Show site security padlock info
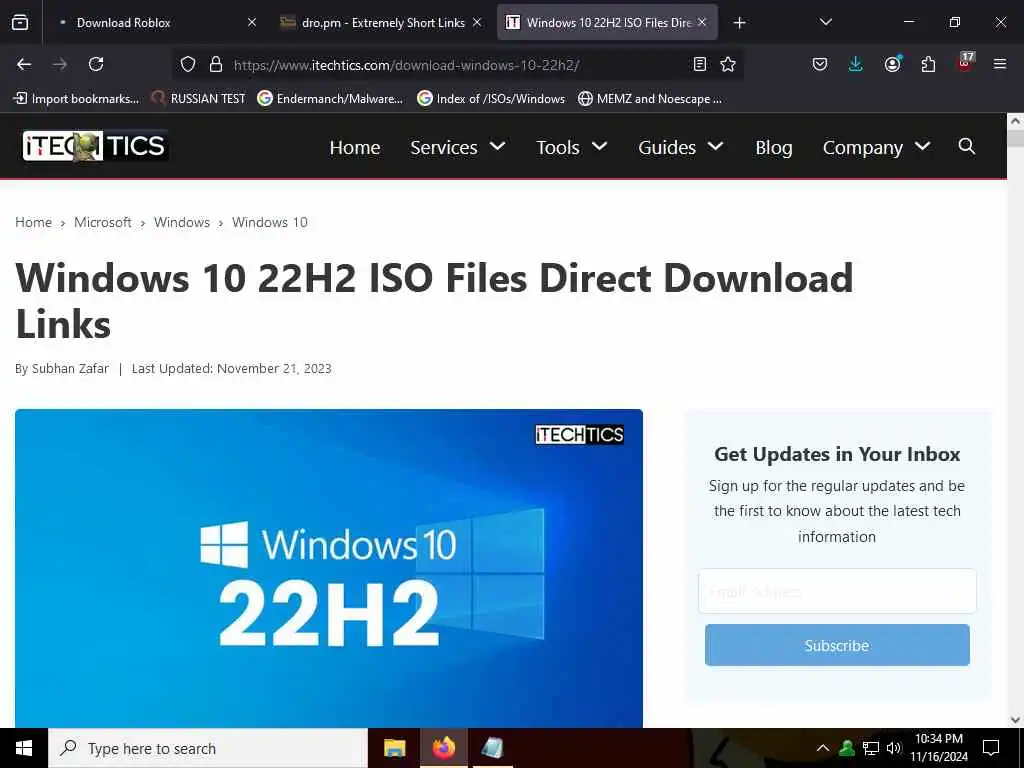 tap(216, 64)
